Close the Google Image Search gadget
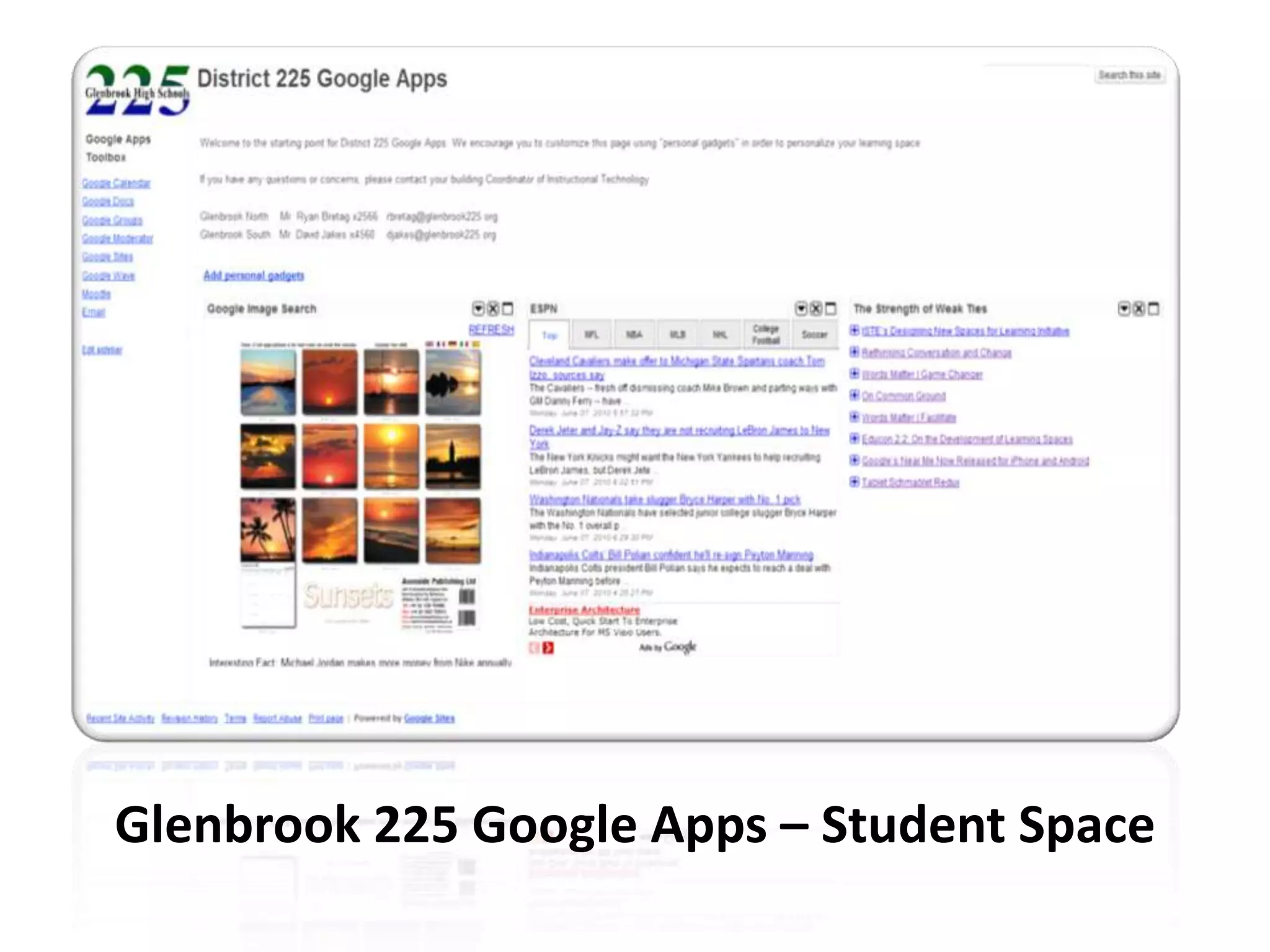 point(493,309)
